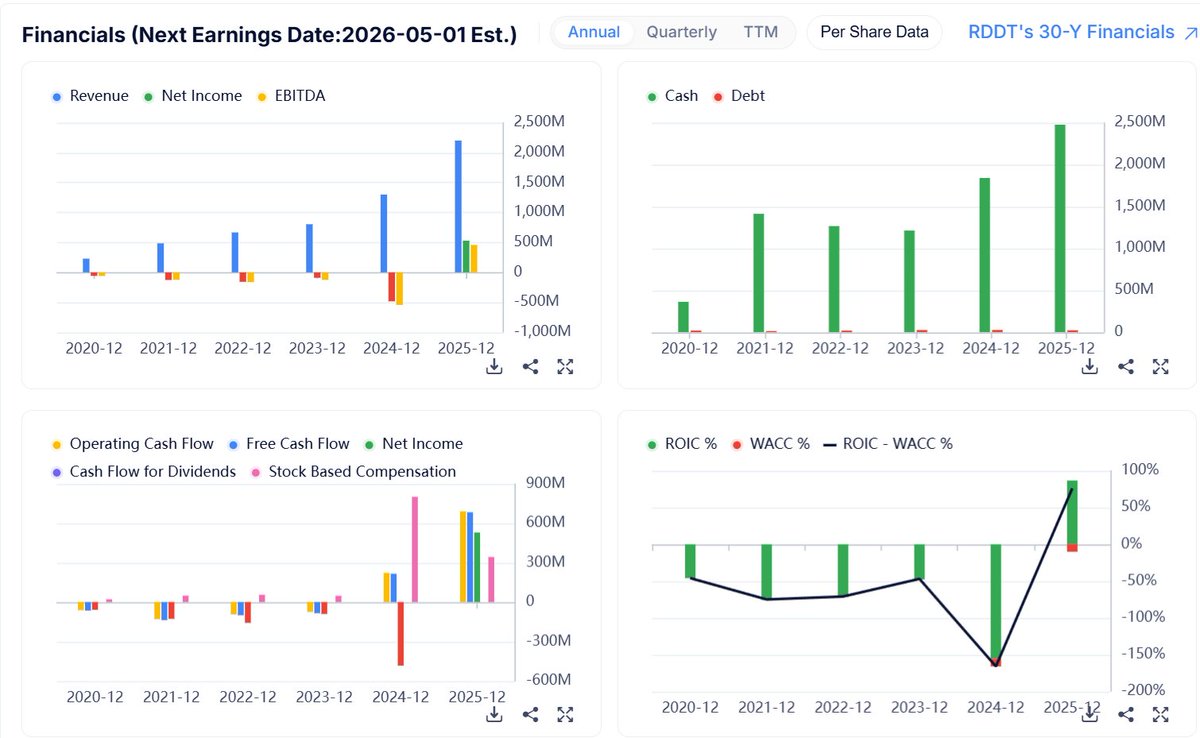Share the Revenue and EBITDA chart
The image size is (1200, 738).
[530, 366]
